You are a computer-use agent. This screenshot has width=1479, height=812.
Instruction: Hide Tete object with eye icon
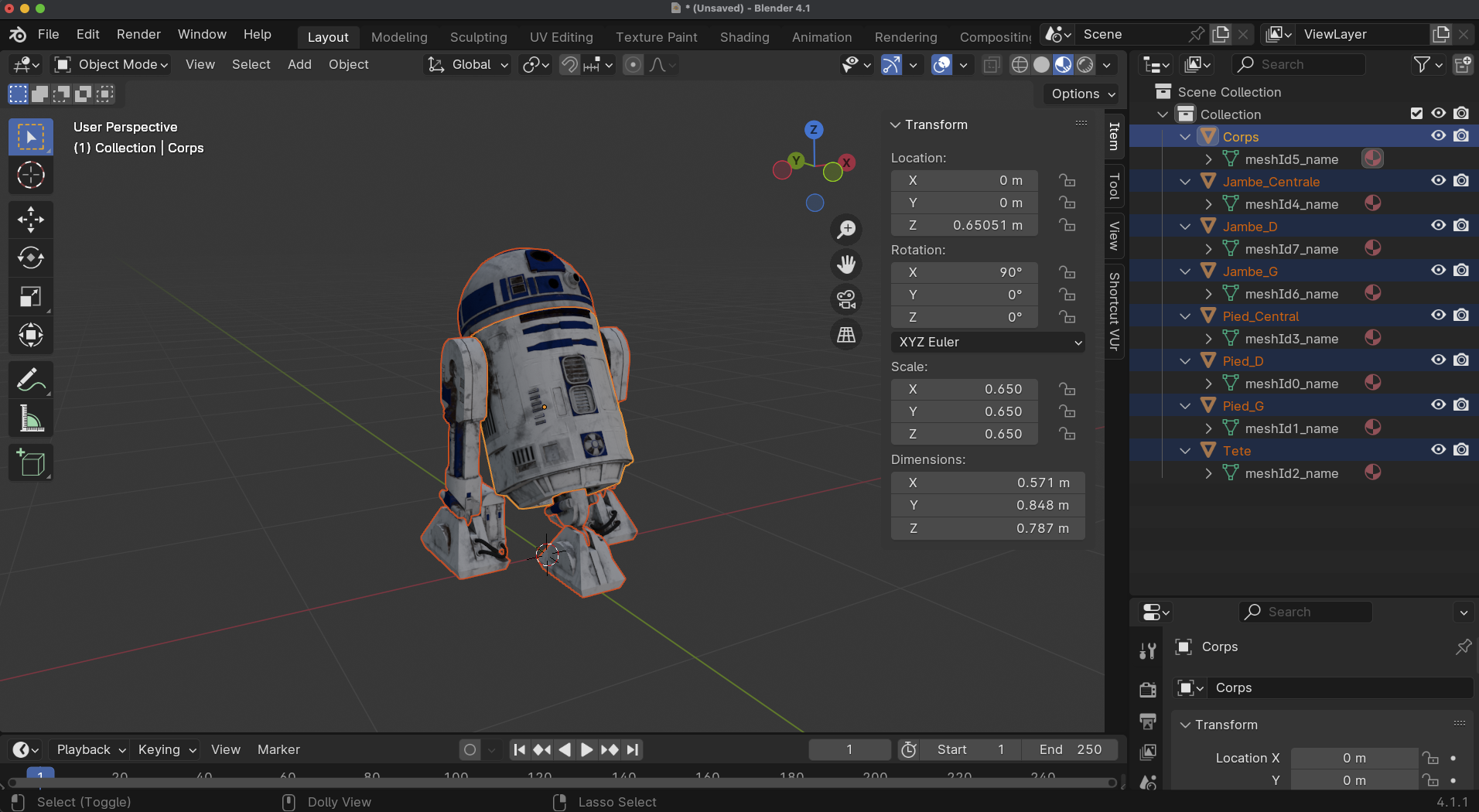click(1438, 450)
